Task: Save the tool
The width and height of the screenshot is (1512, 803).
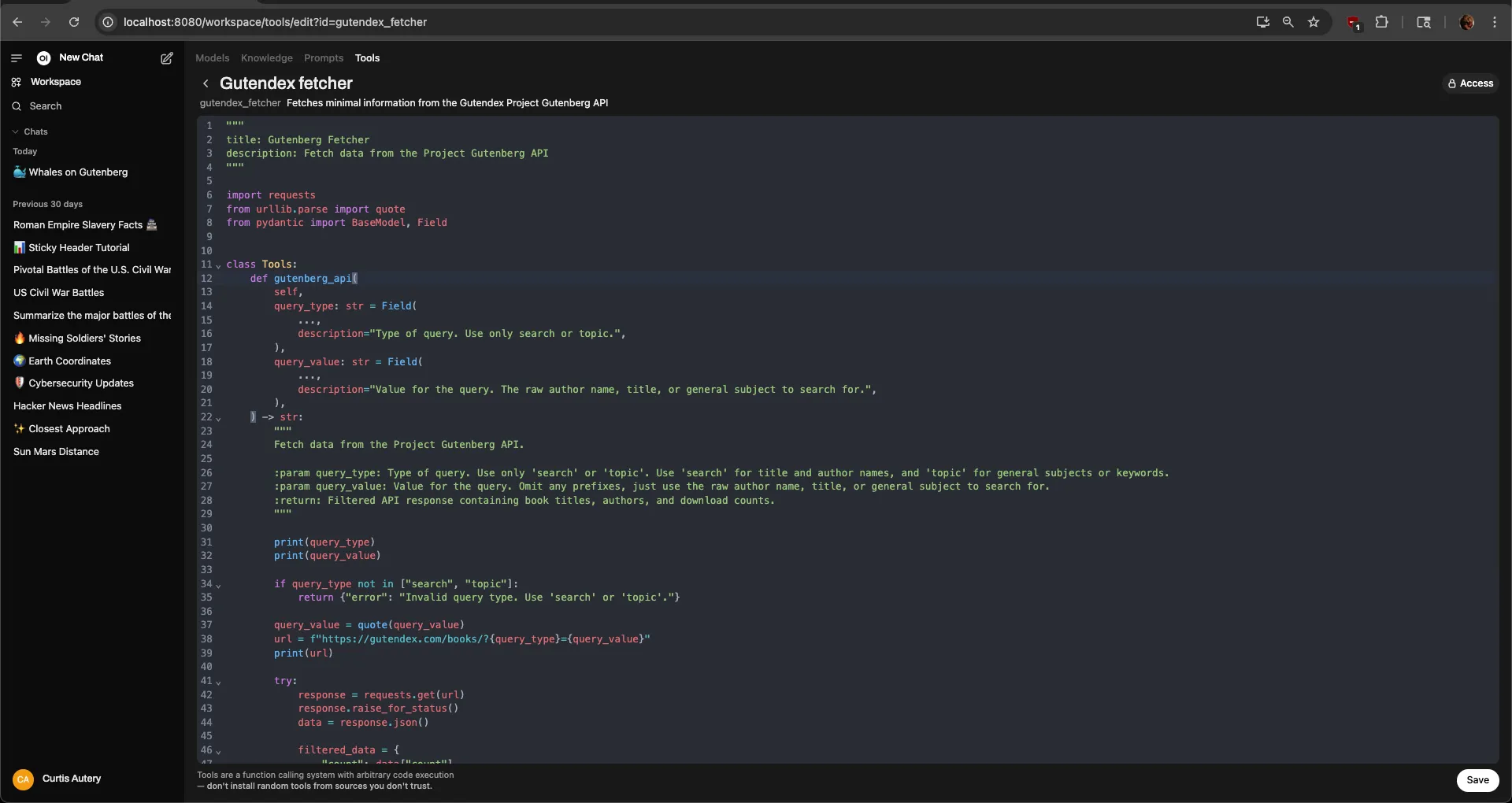Action: click(x=1477, y=780)
